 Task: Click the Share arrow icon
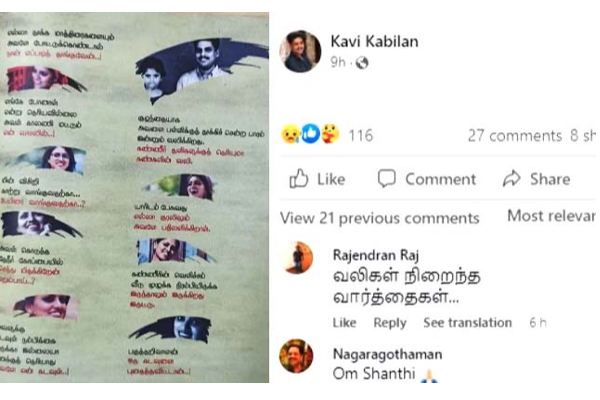(x=512, y=178)
